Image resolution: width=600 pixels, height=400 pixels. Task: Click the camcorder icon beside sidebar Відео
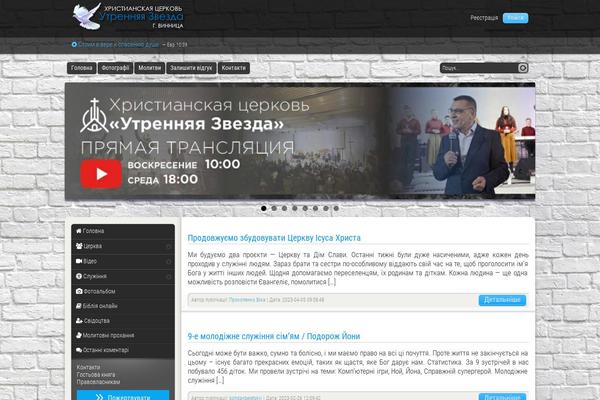(x=79, y=261)
